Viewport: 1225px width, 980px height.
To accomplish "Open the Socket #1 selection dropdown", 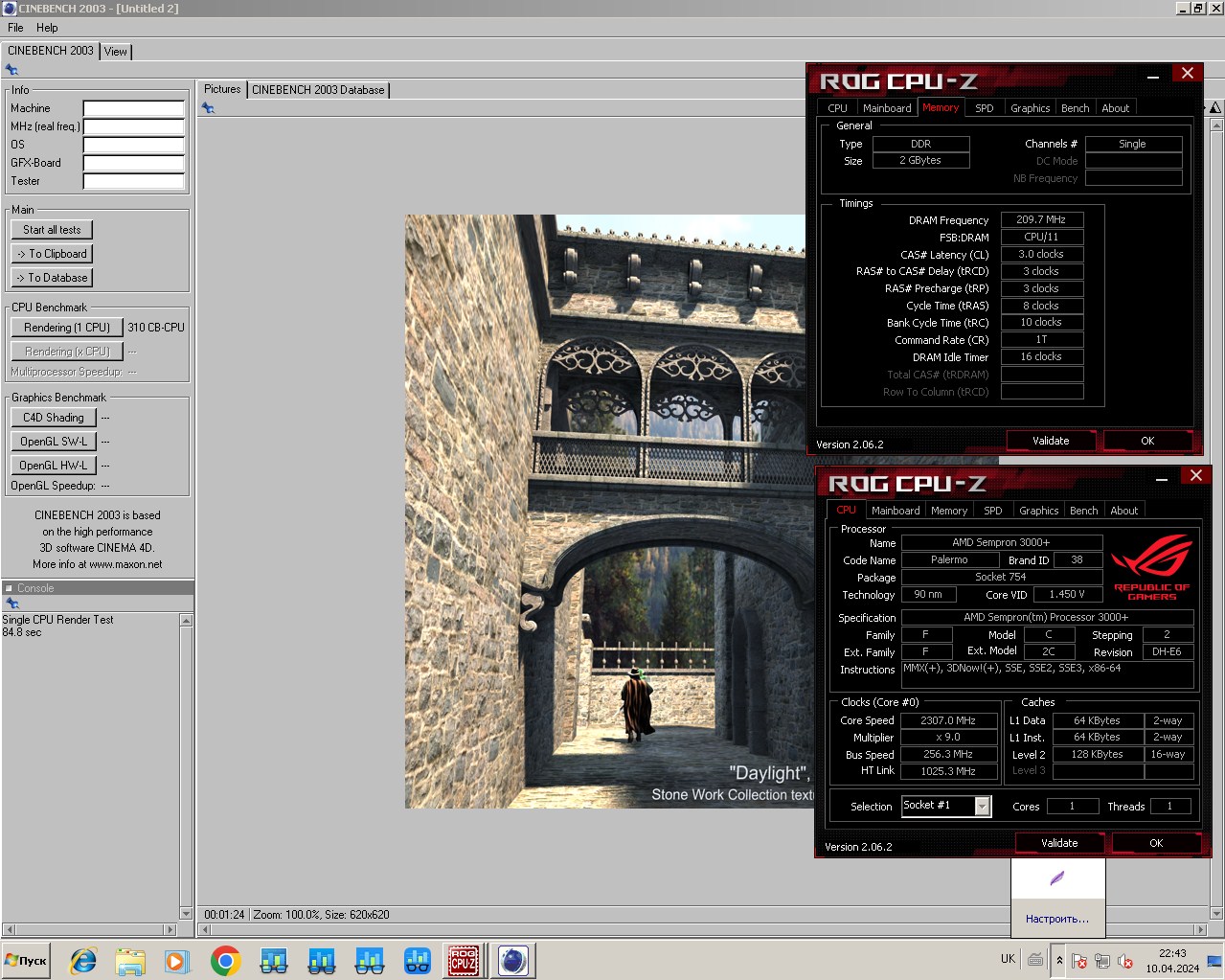I will click(983, 807).
